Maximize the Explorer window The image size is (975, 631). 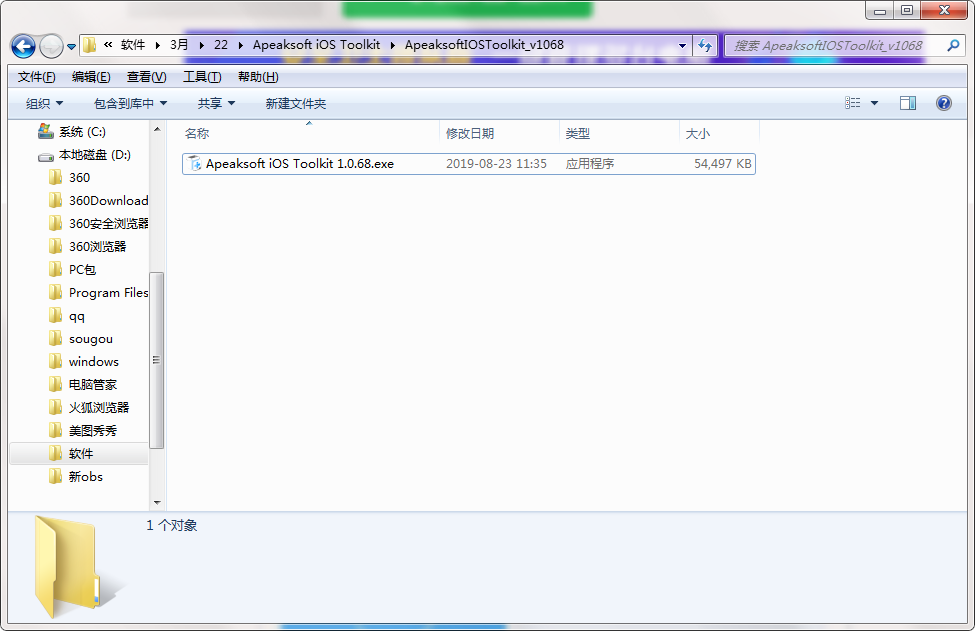point(907,10)
